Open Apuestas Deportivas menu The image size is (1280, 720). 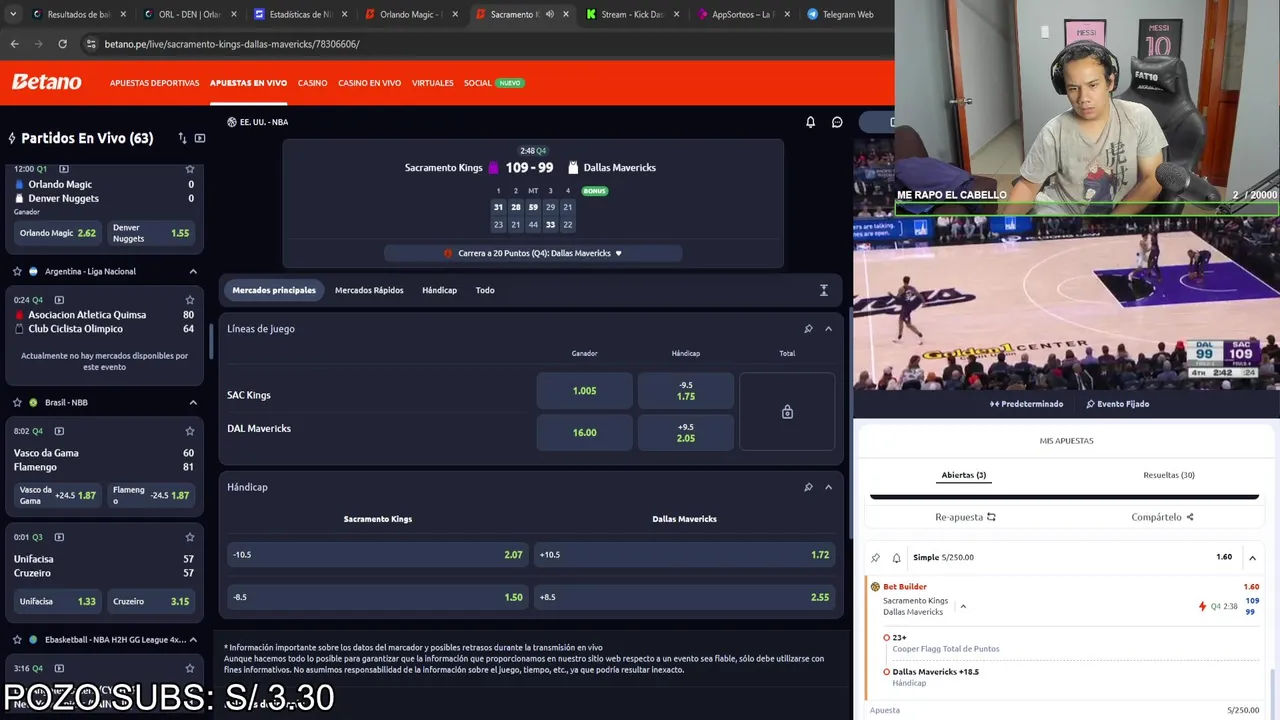coord(154,83)
